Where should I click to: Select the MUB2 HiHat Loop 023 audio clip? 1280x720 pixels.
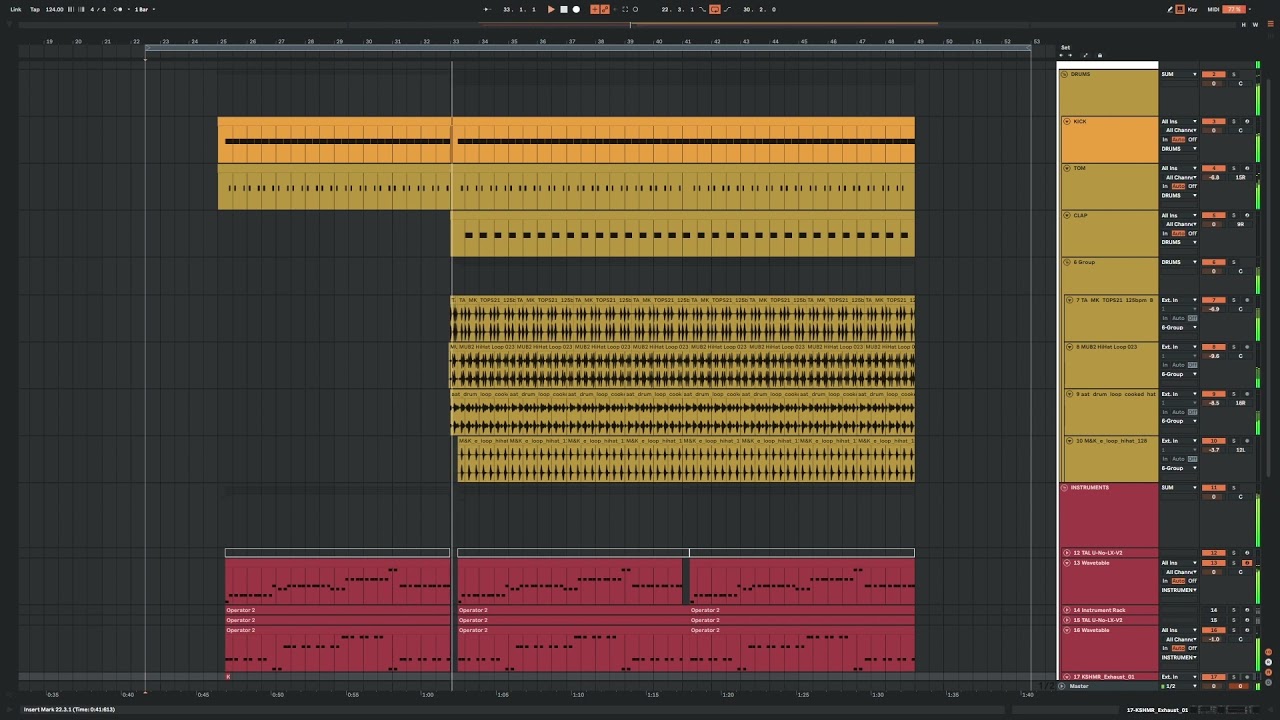[683, 364]
